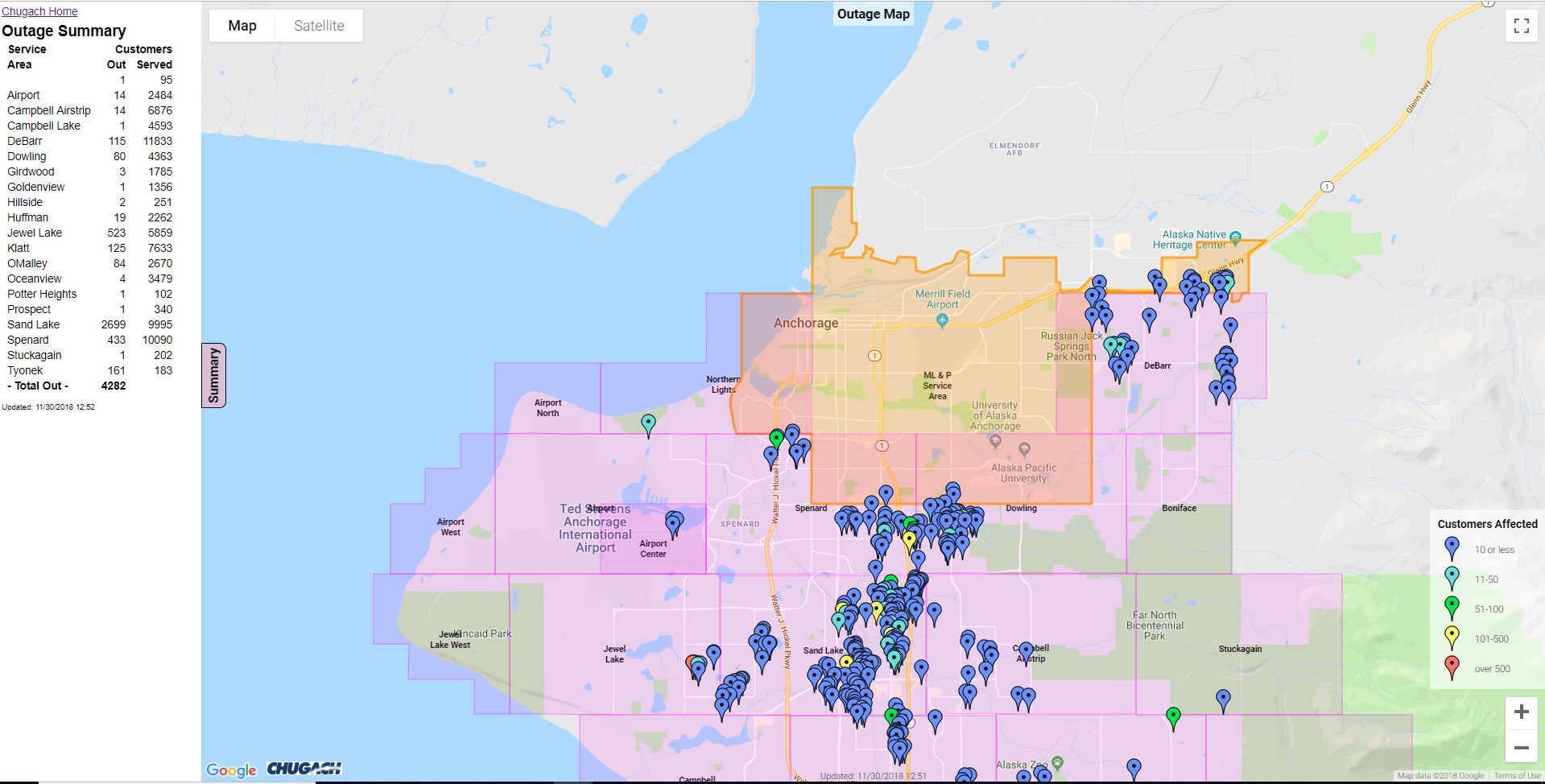
Task: Select Airport row in outage summary
Action: point(89,95)
